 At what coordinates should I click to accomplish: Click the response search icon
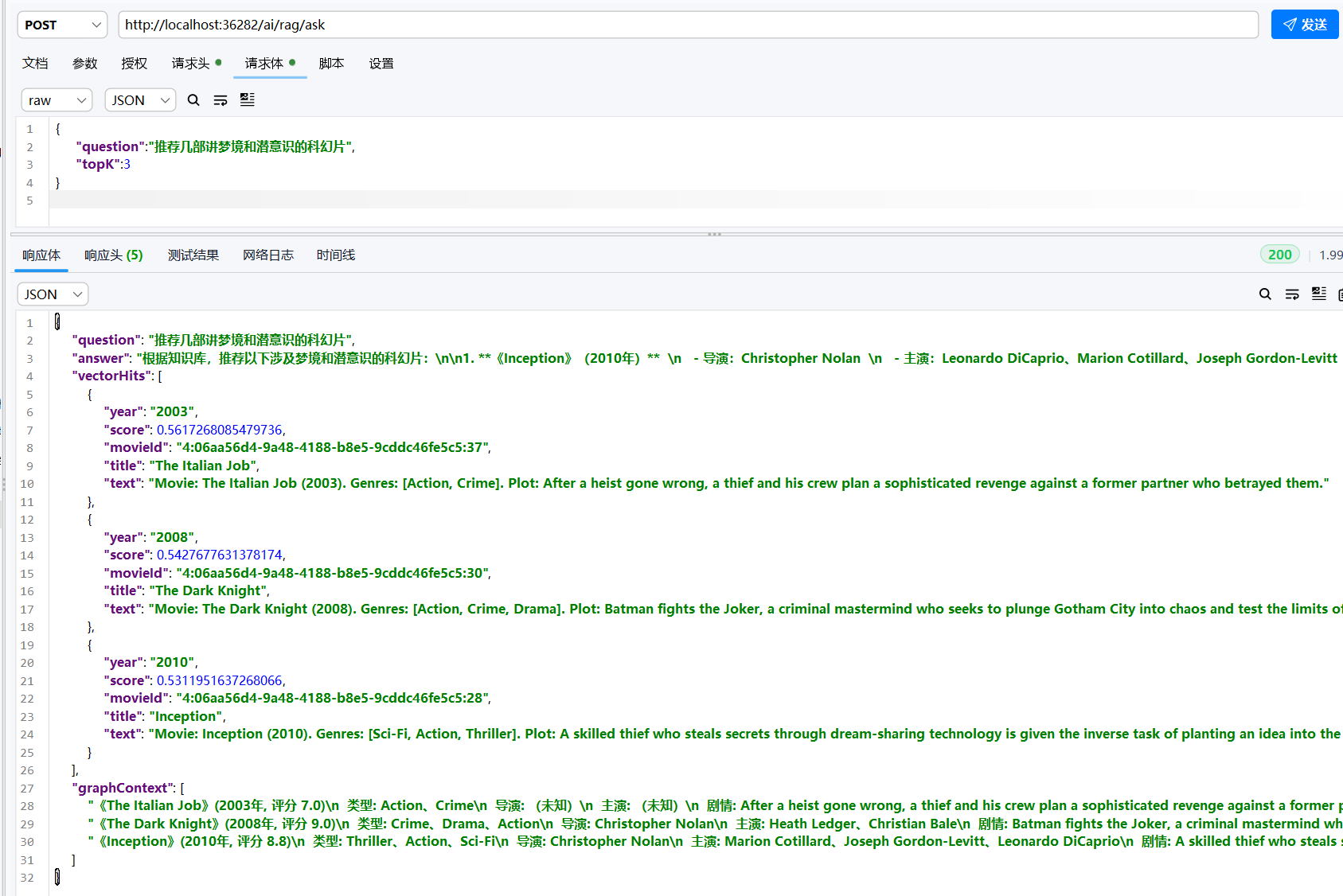click(x=1265, y=294)
